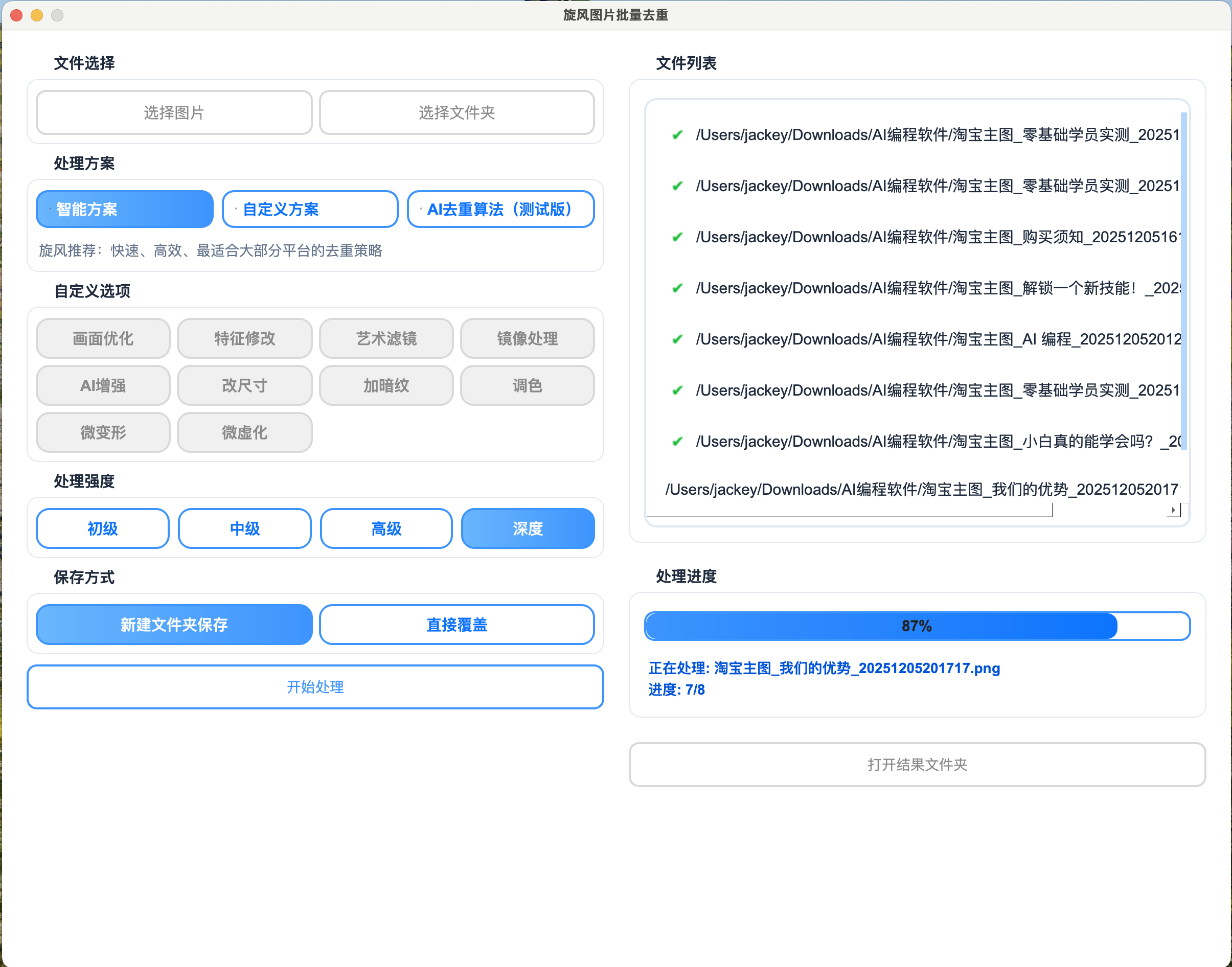1232x967 pixels.
Task: Select 直接覆盖 save mode
Action: pos(457,625)
